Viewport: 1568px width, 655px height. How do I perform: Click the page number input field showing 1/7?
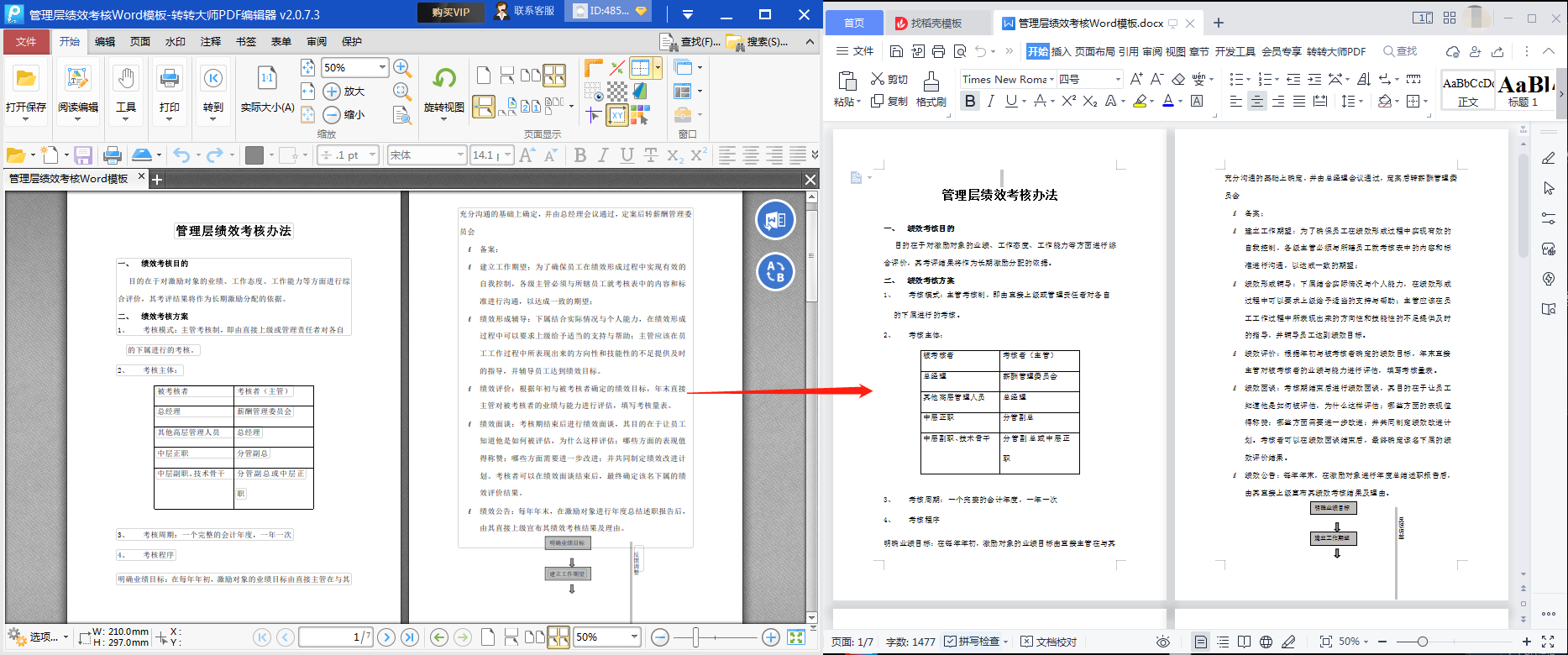[336, 637]
